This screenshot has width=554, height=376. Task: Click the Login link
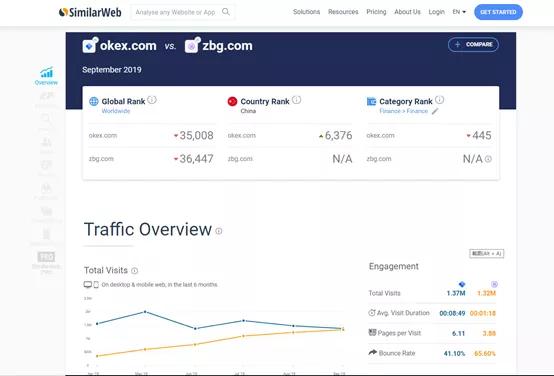(x=436, y=12)
